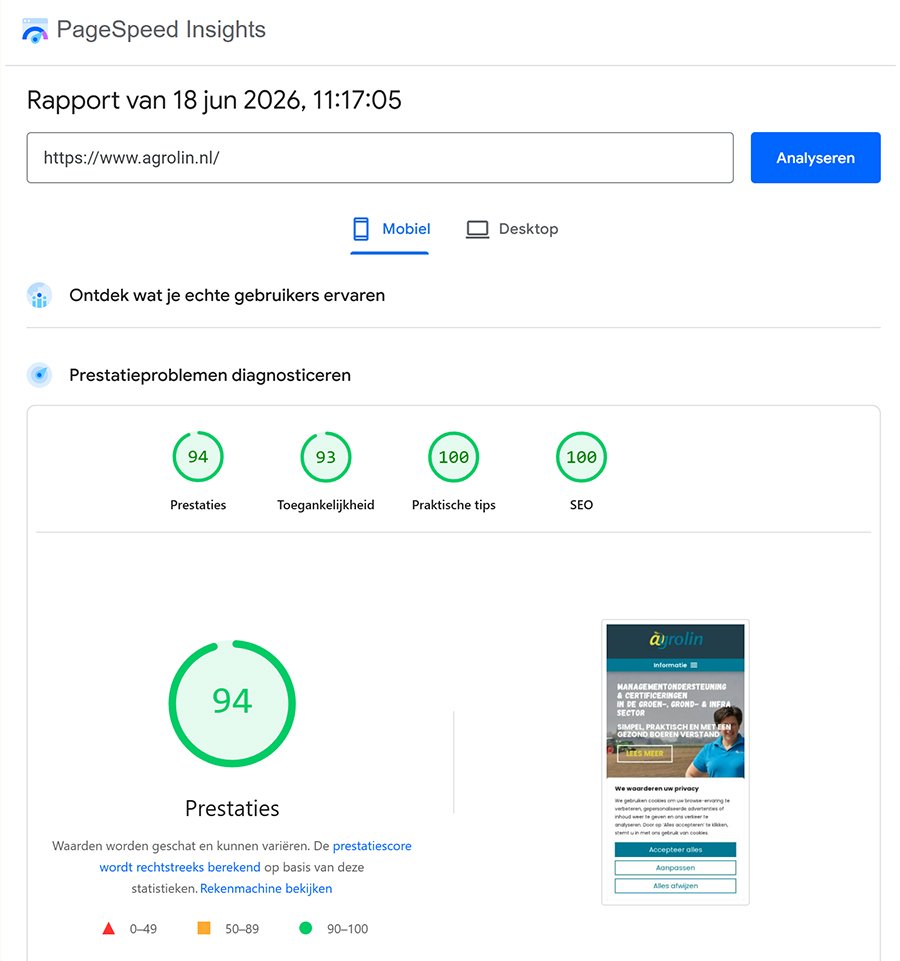900x961 pixels.
Task: Click the laptop icon beside Desktop
Action: [478, 229]
